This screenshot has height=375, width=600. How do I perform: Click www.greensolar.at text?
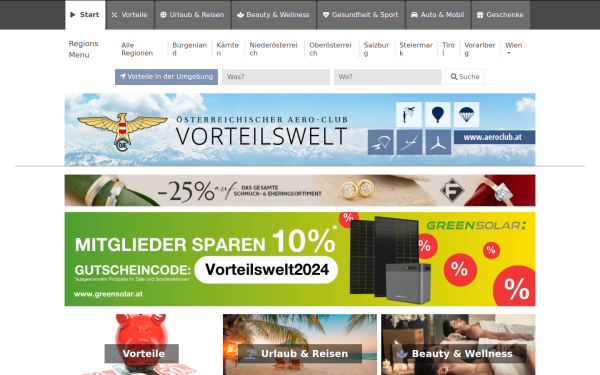tap(108, 294)
